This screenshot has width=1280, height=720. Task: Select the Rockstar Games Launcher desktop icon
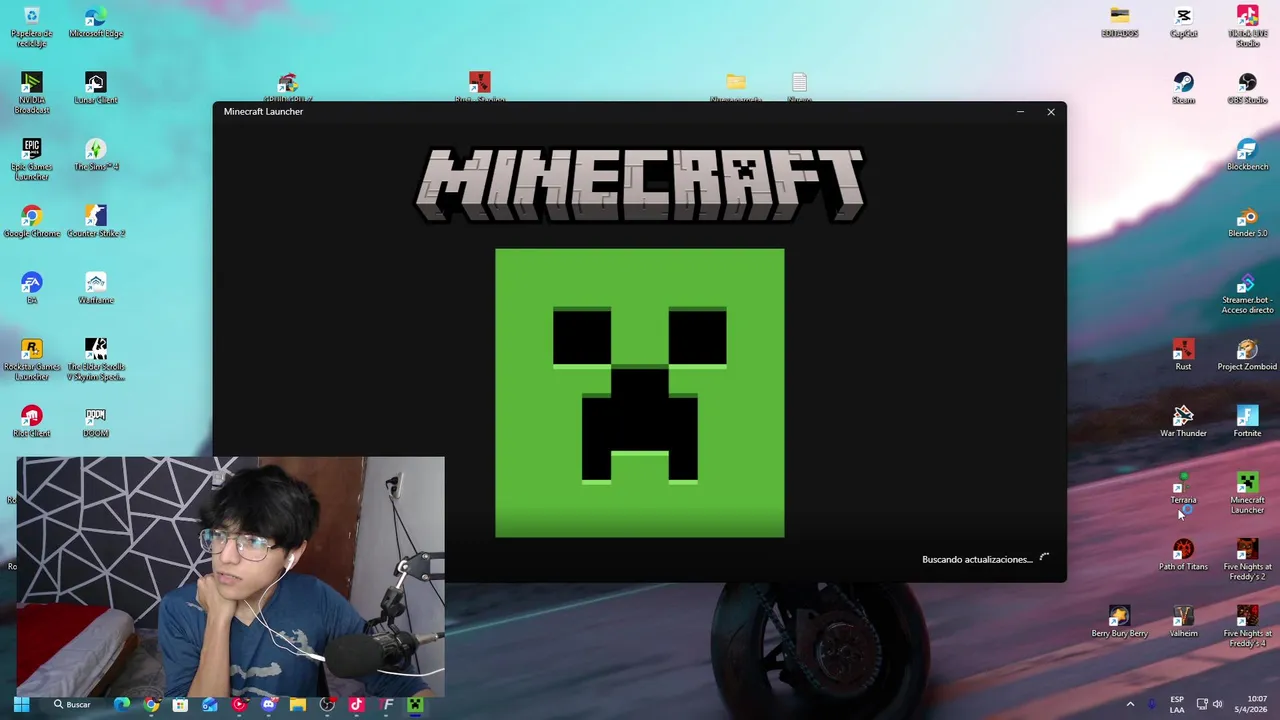(x=32, y=360)
